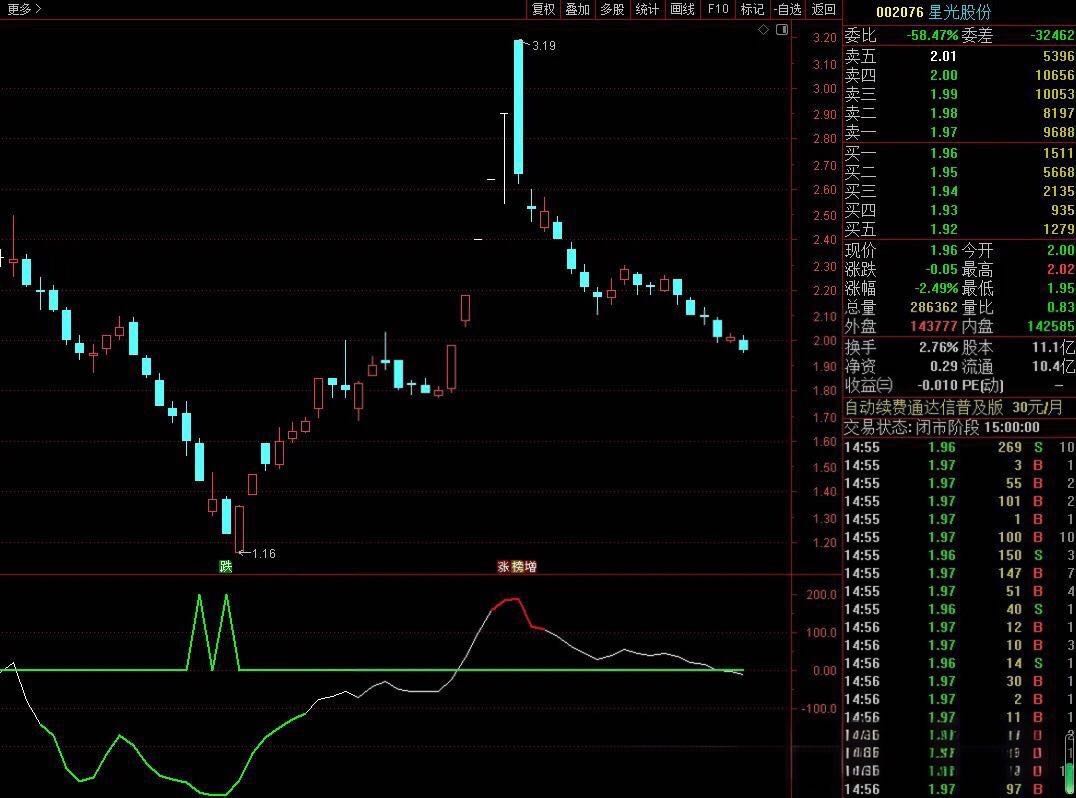Select the 卖三 row at 1.99
The image size is (1076, 798).
959,95
